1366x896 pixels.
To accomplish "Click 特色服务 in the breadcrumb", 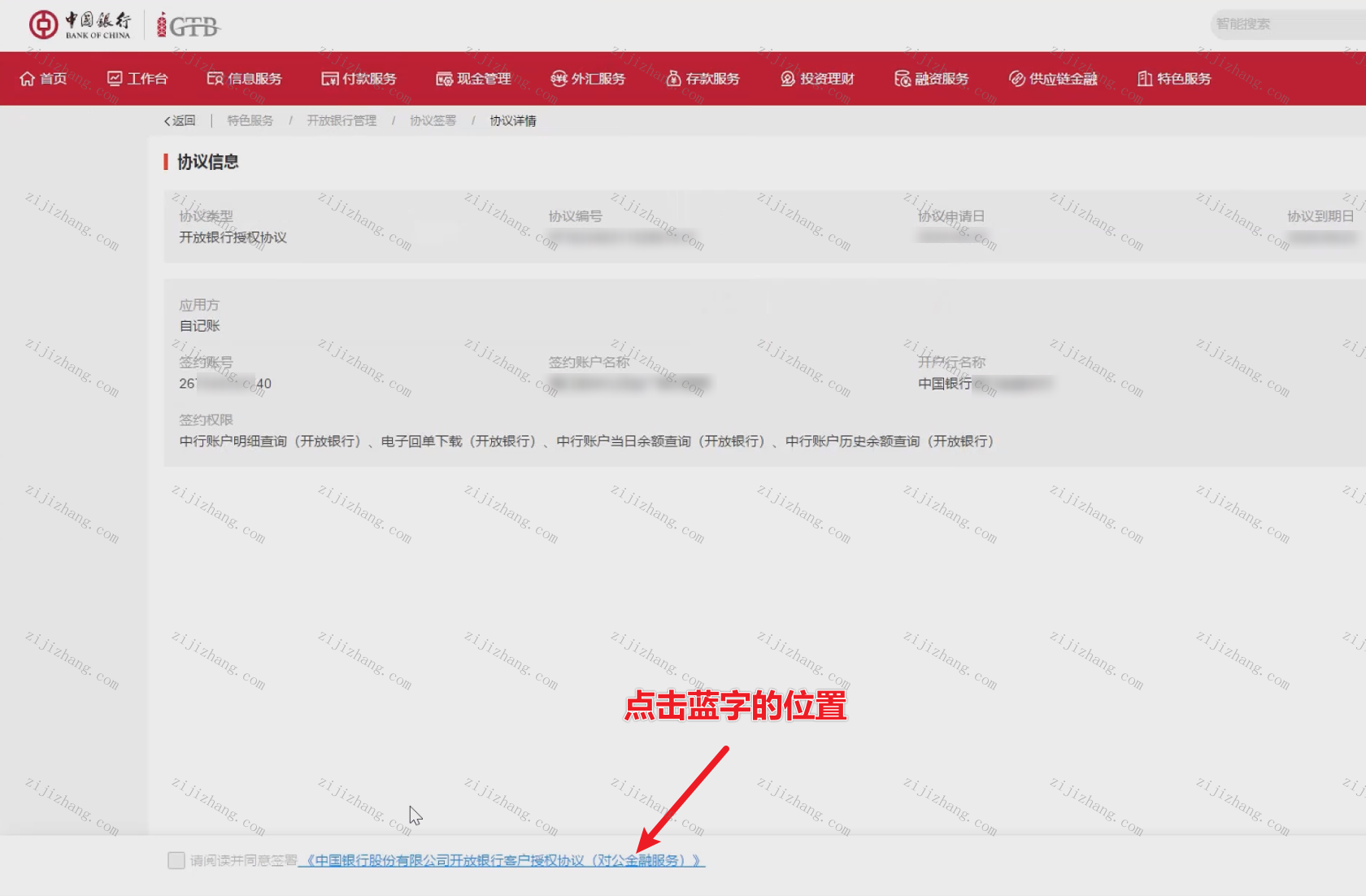I will 250,121.
